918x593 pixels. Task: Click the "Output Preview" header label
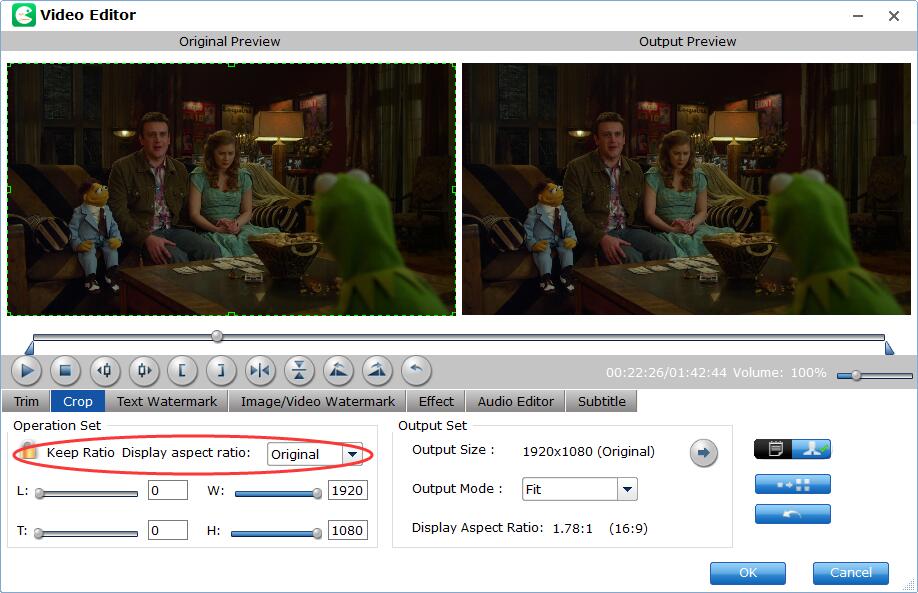(x=687, y=42)
